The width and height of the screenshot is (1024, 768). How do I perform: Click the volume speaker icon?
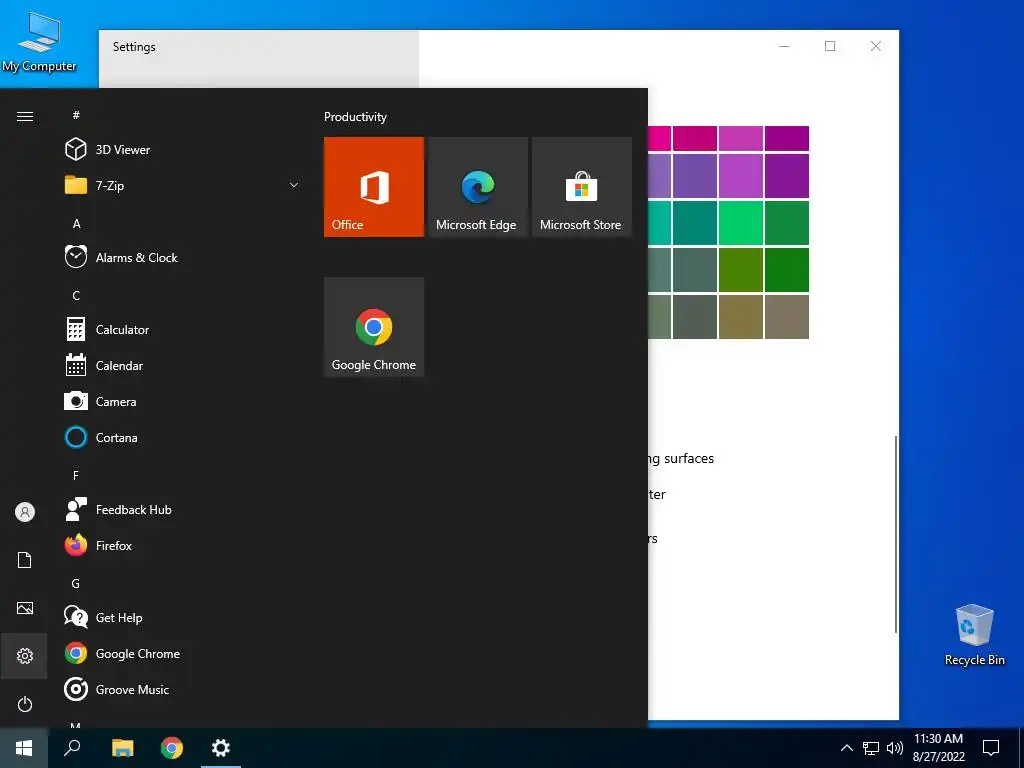click(x=895, y=748)
